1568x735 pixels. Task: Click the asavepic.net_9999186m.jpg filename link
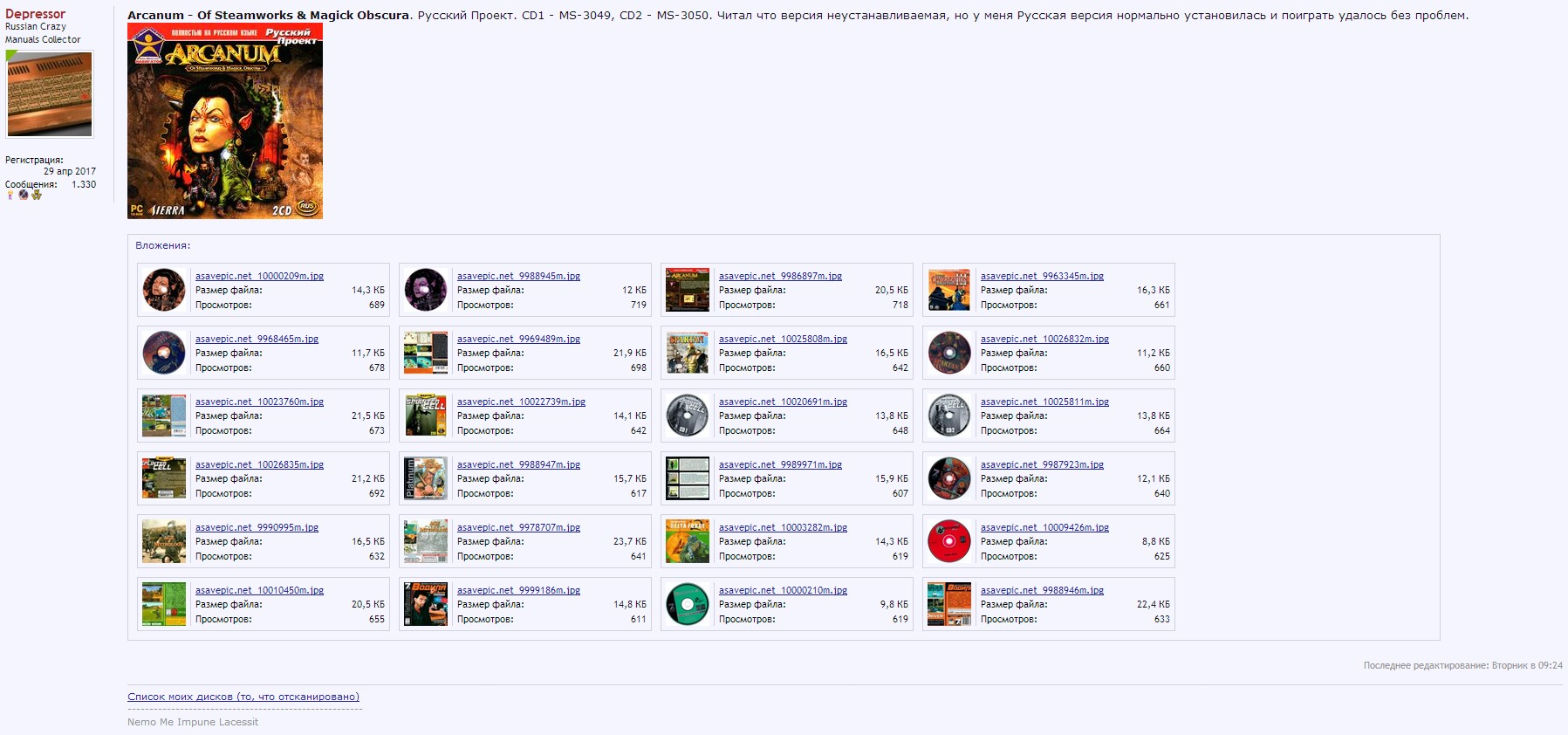tap(518, 590)
